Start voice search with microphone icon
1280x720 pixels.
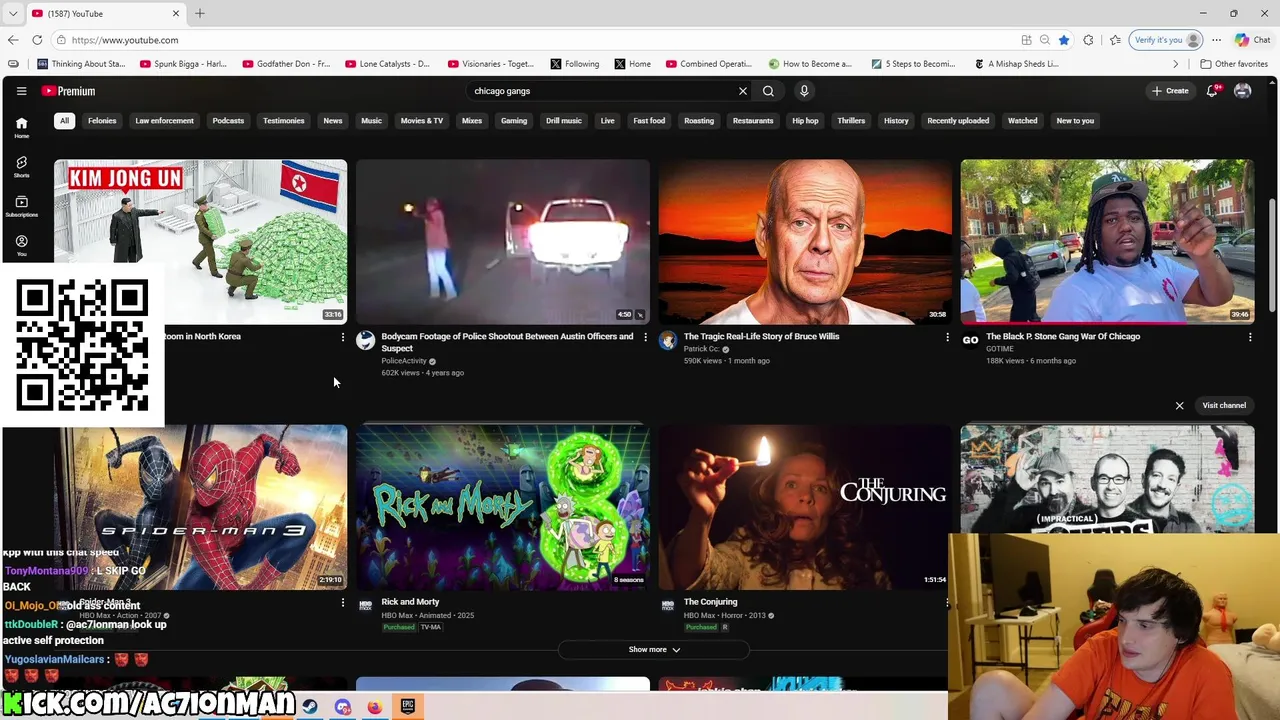[x=804, y=91]
